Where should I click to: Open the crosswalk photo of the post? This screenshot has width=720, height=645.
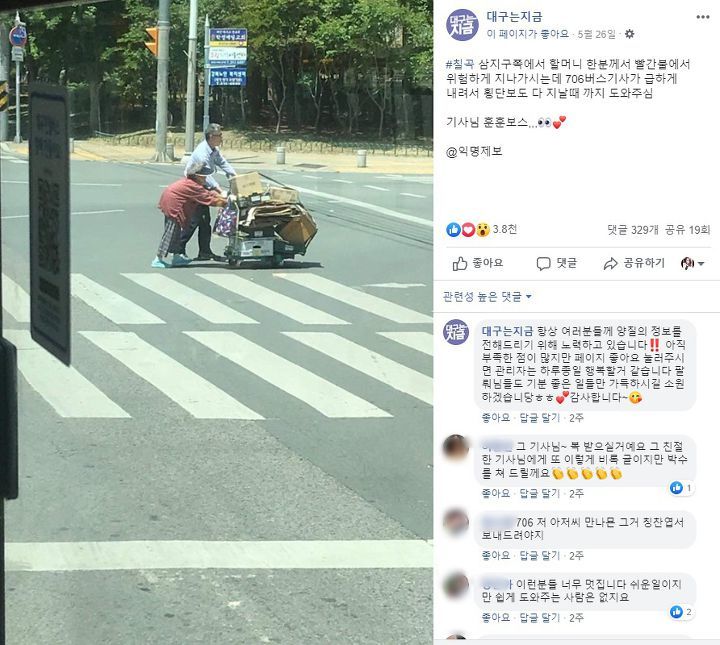click(216, 322)
